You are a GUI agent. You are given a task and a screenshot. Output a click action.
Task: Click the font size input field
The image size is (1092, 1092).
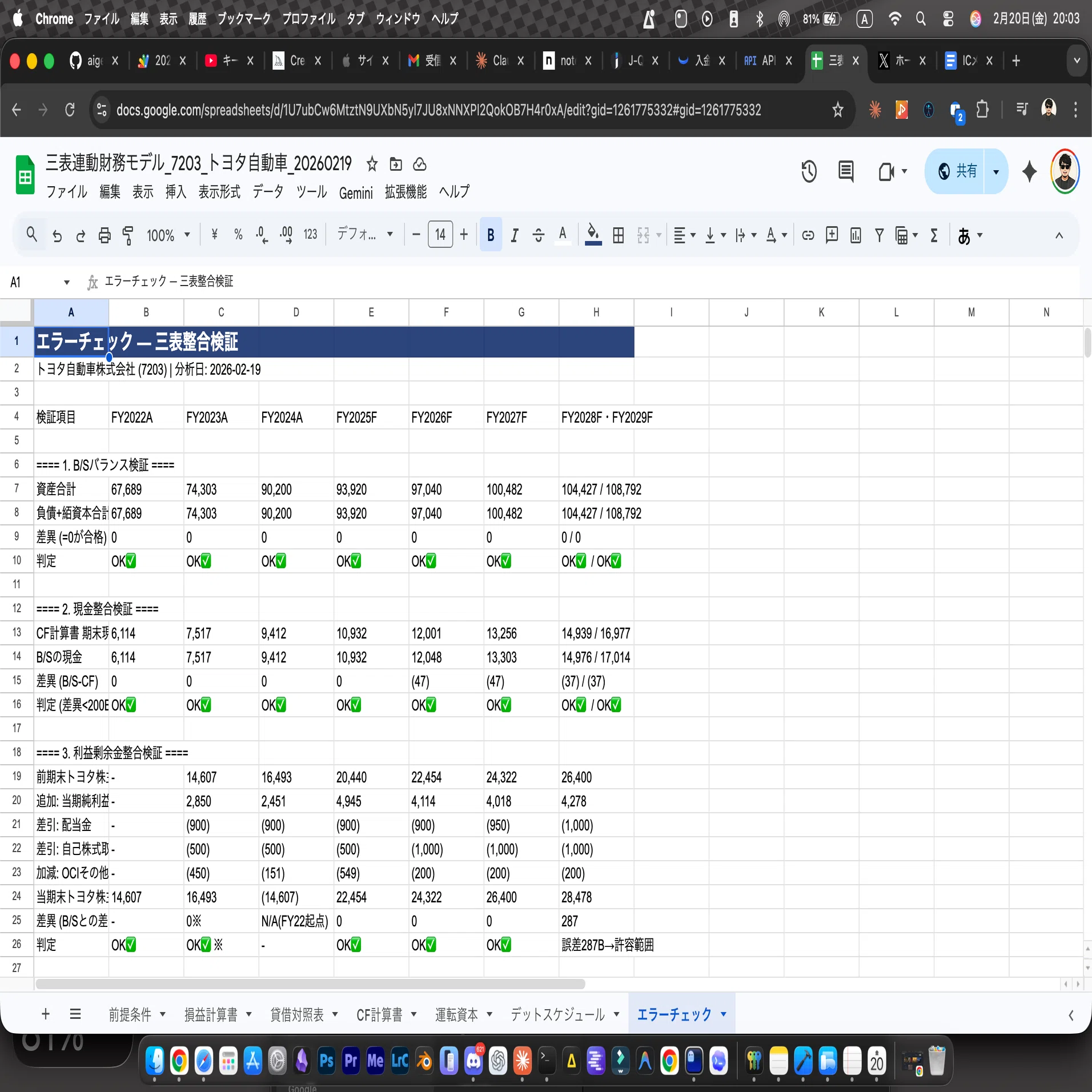coord(440,234)
